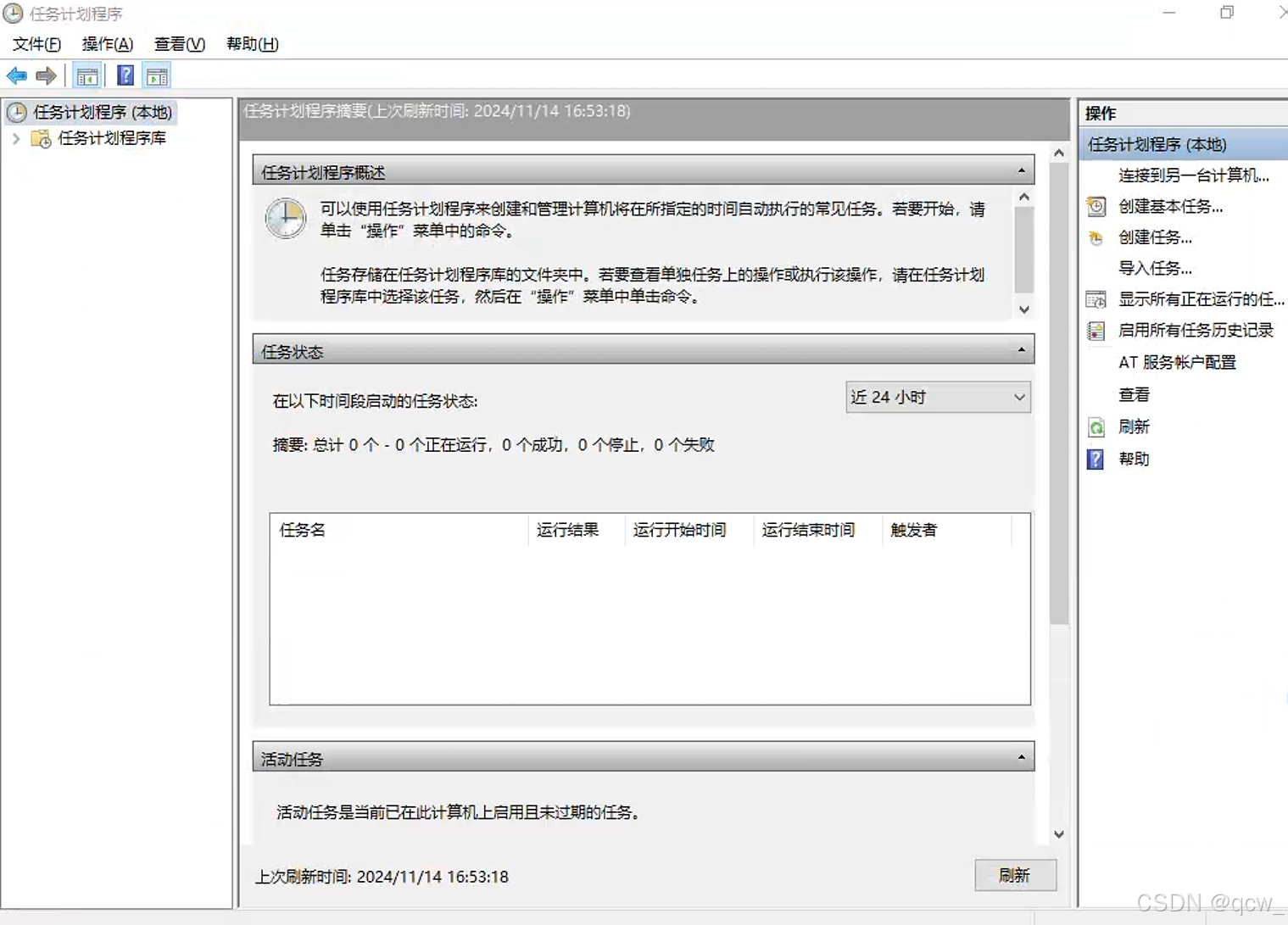This screenshot has width=1288, height=925.
Task: Sort by 触发者 column header
Action: 946,530
